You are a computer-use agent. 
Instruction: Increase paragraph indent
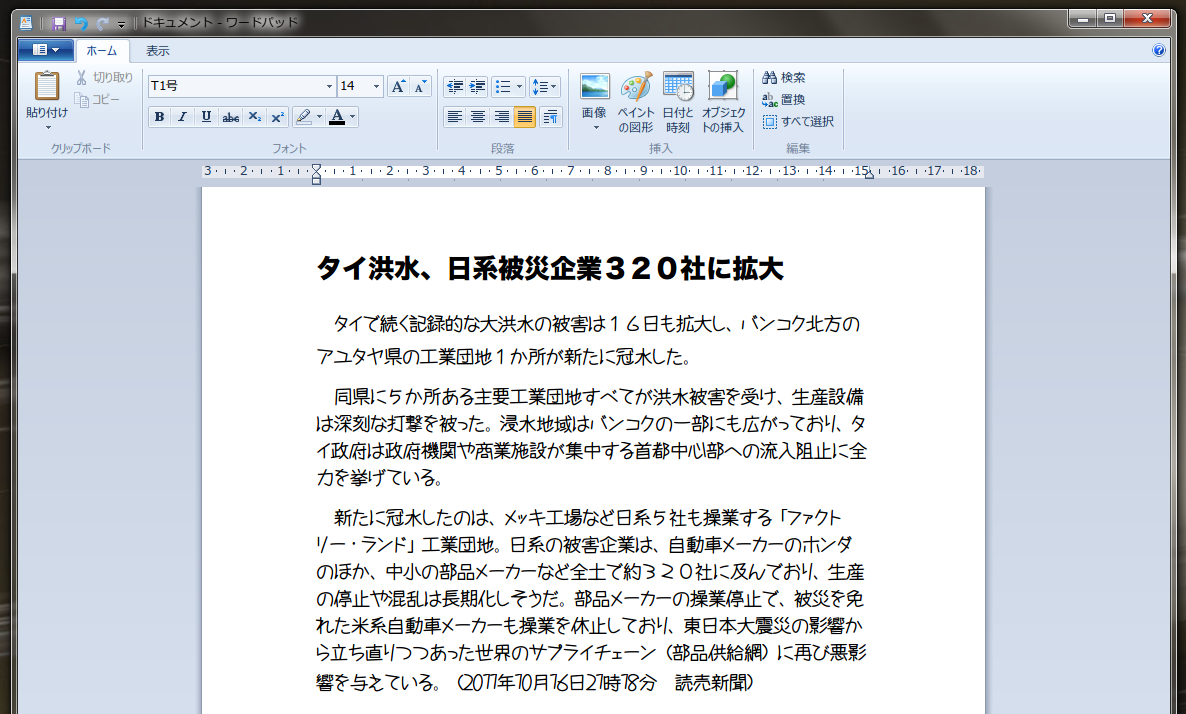[477, 87]
